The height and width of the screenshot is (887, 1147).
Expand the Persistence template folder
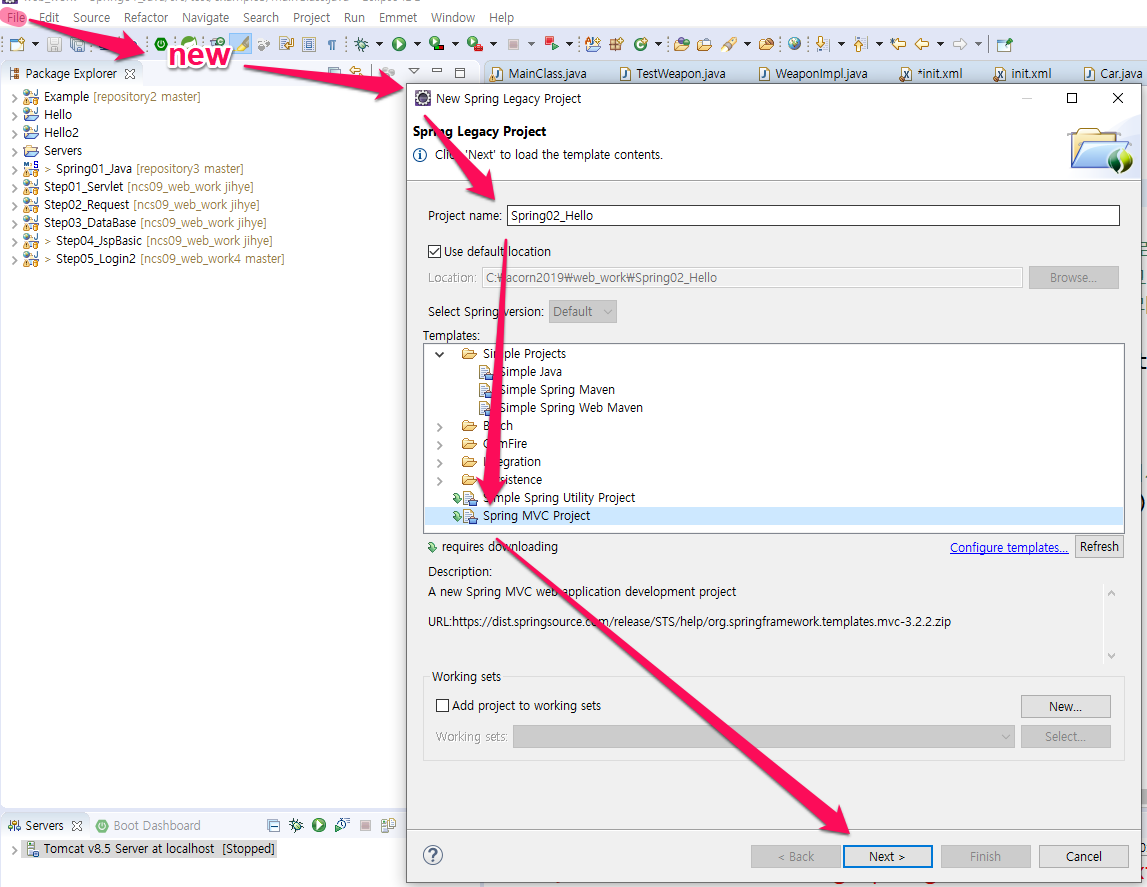coord(440,480)
